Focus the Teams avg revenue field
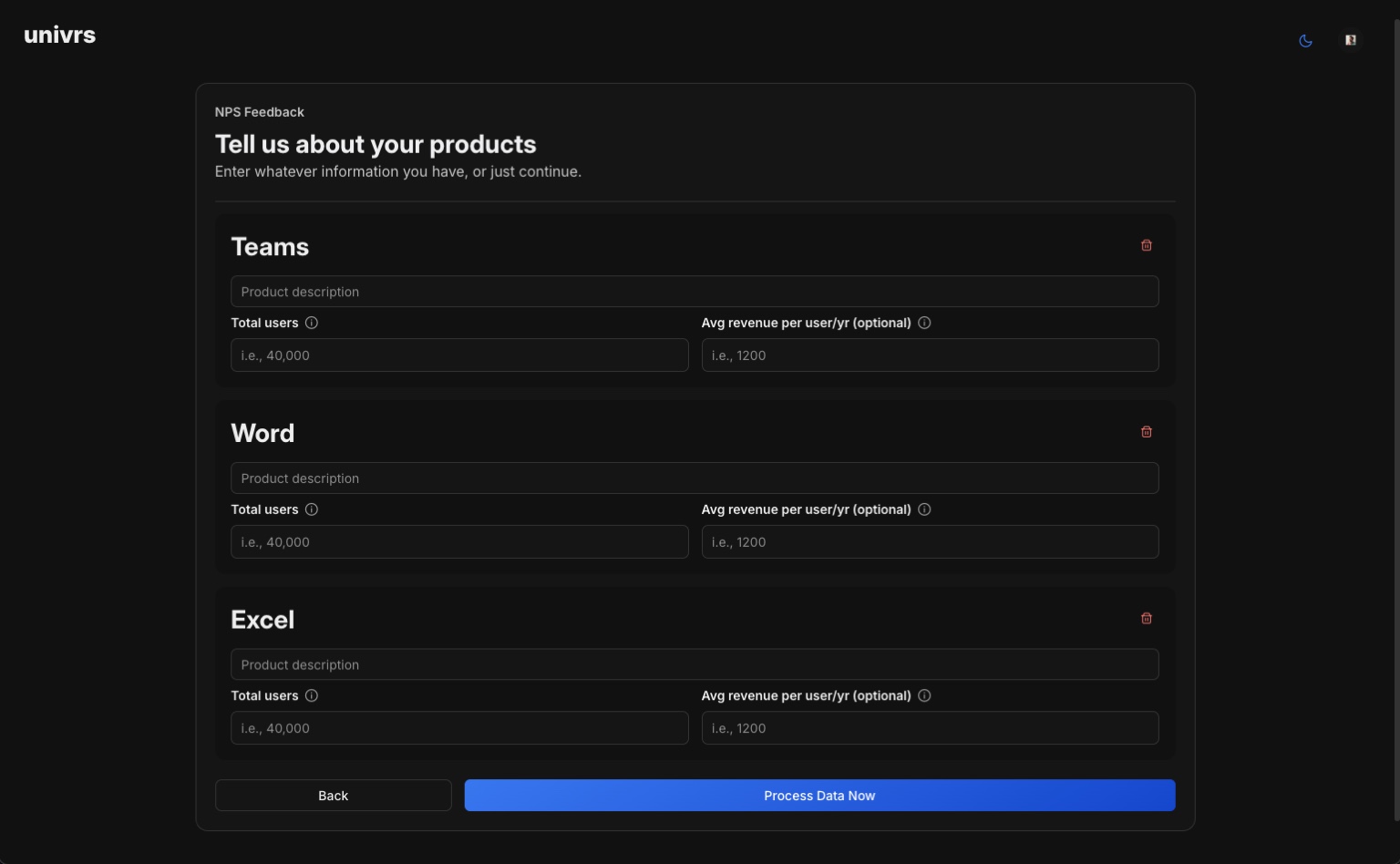 click(x=930, y=355)
